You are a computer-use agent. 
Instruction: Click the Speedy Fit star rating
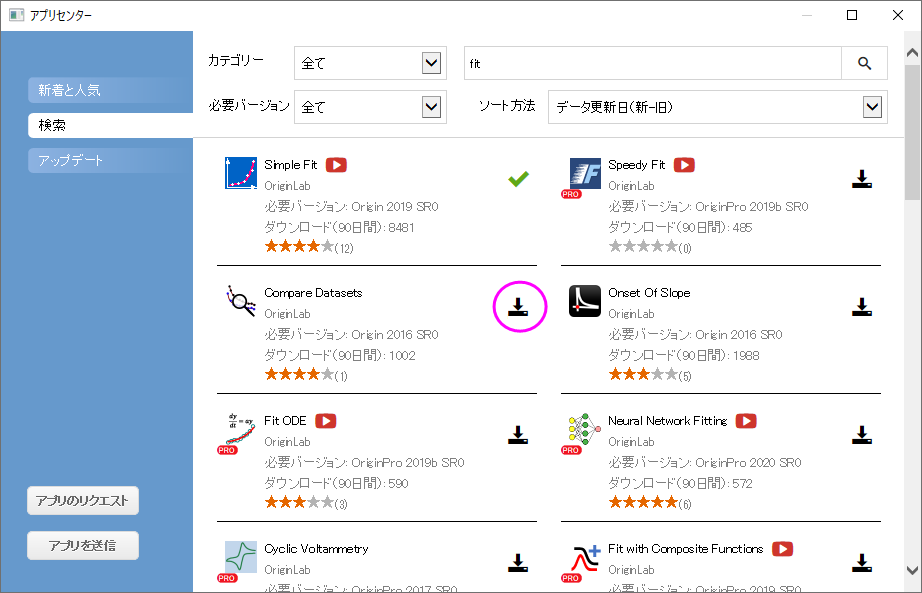click(x=643, y=246)
